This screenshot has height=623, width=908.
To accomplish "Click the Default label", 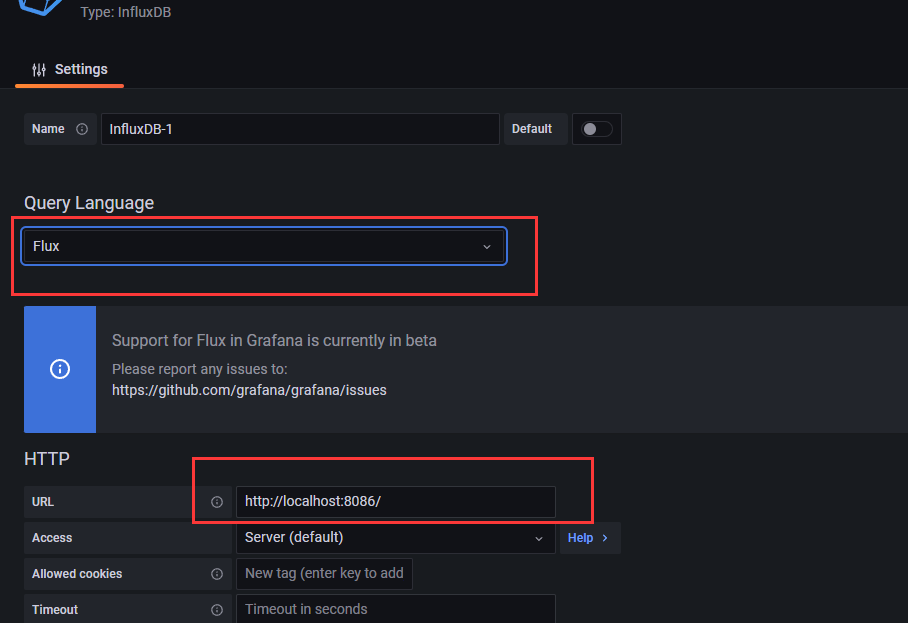I will (x=532, y=129).
